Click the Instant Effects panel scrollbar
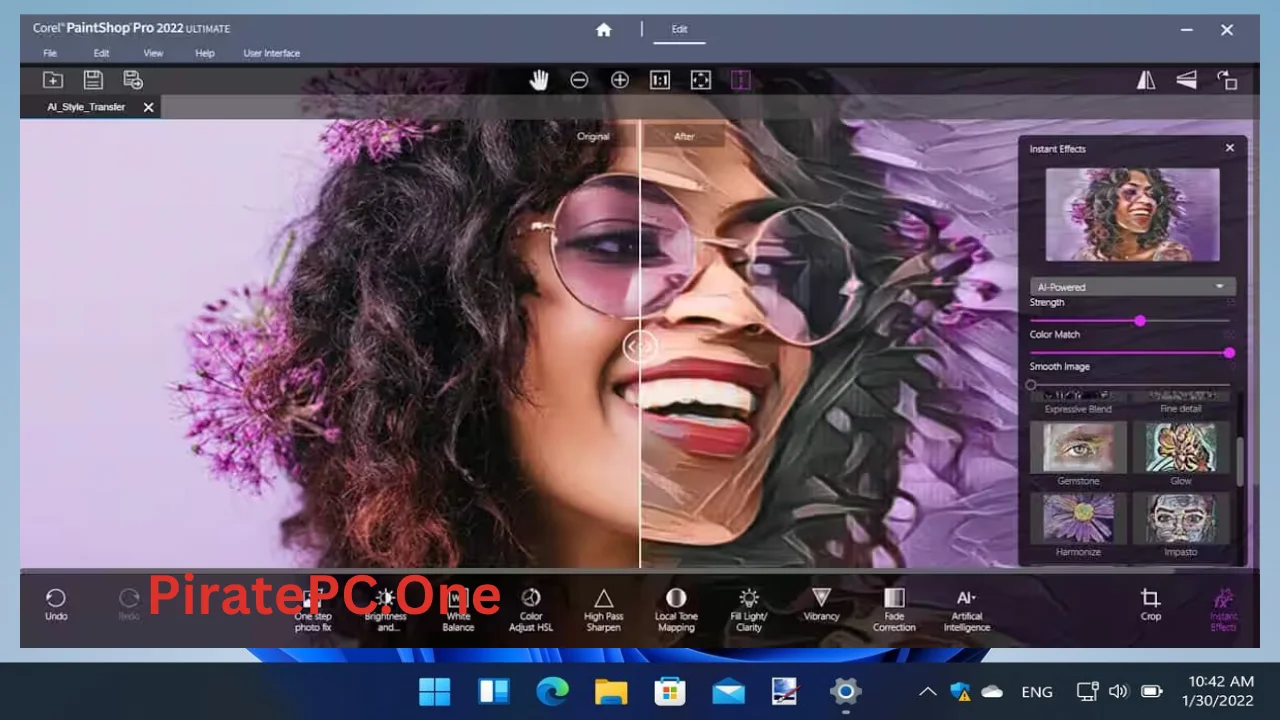This screenshot has width=1280, height=720. (x=1240, y=462)
